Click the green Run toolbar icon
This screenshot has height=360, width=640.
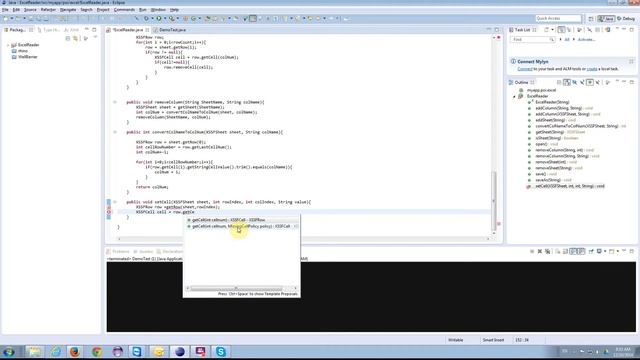tap(159, 18)
